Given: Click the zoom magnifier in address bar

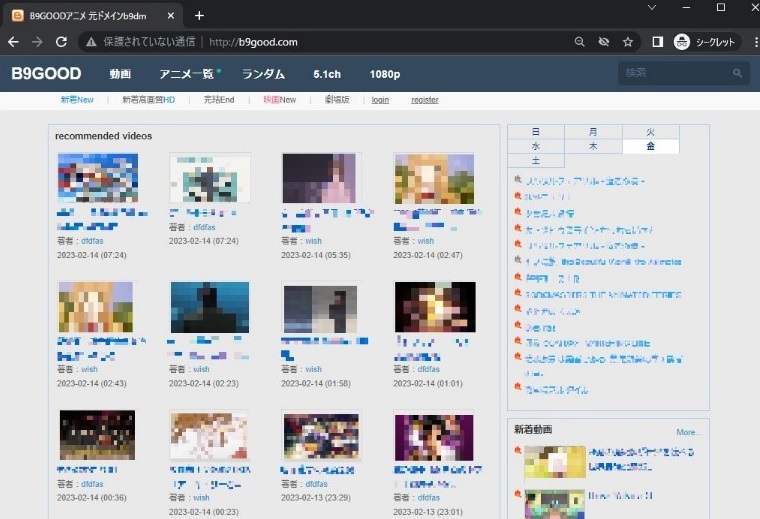Looking at the screenshot, I should coord(580,42).
